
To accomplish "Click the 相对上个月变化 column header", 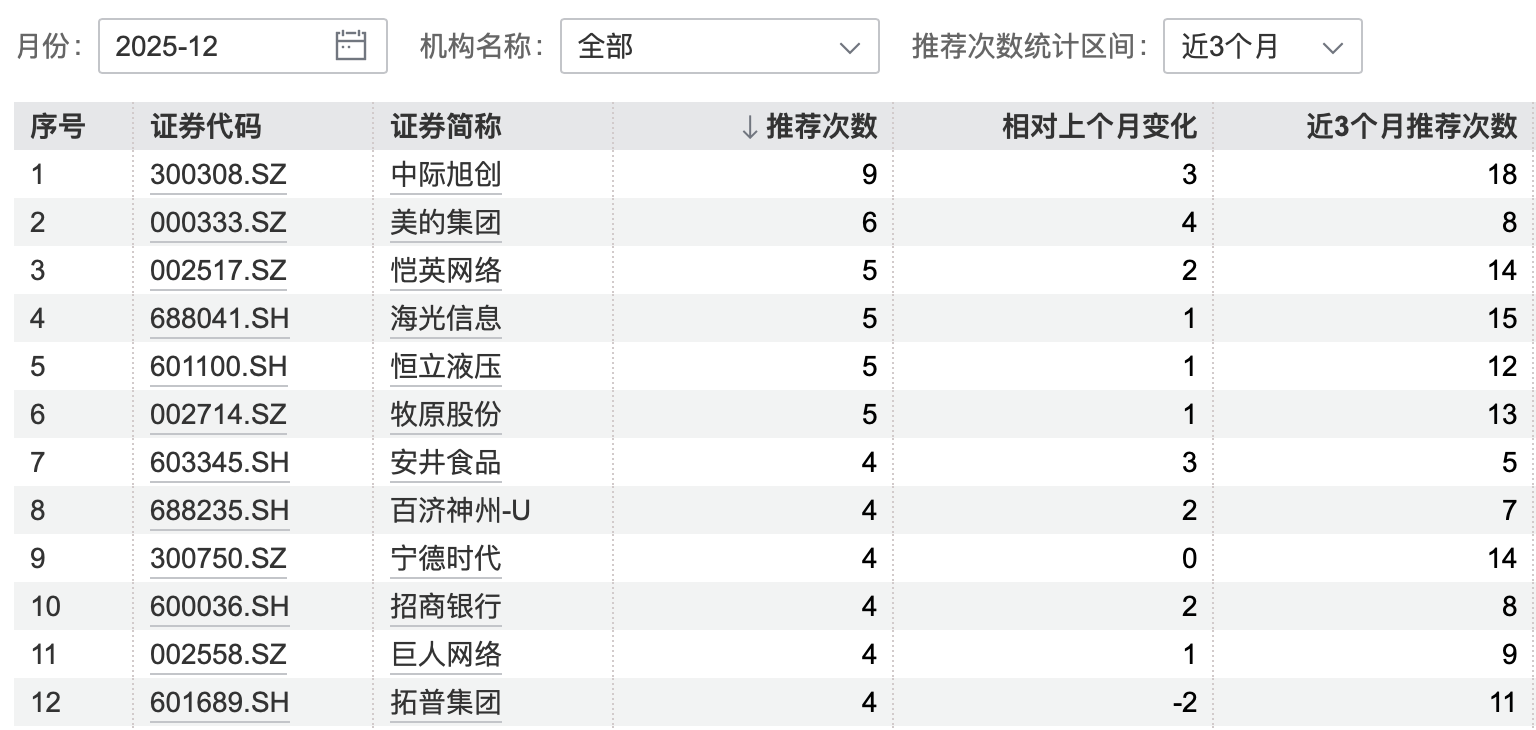I will click(1099, 127).
